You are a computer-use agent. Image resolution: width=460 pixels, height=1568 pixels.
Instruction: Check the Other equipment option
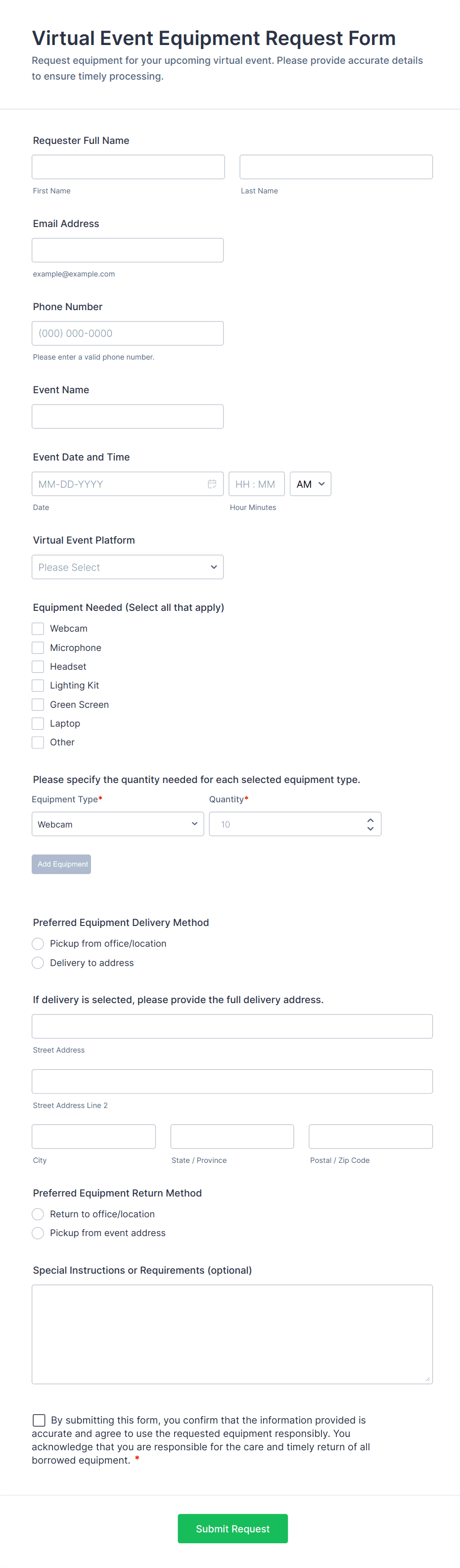(38, 742)
